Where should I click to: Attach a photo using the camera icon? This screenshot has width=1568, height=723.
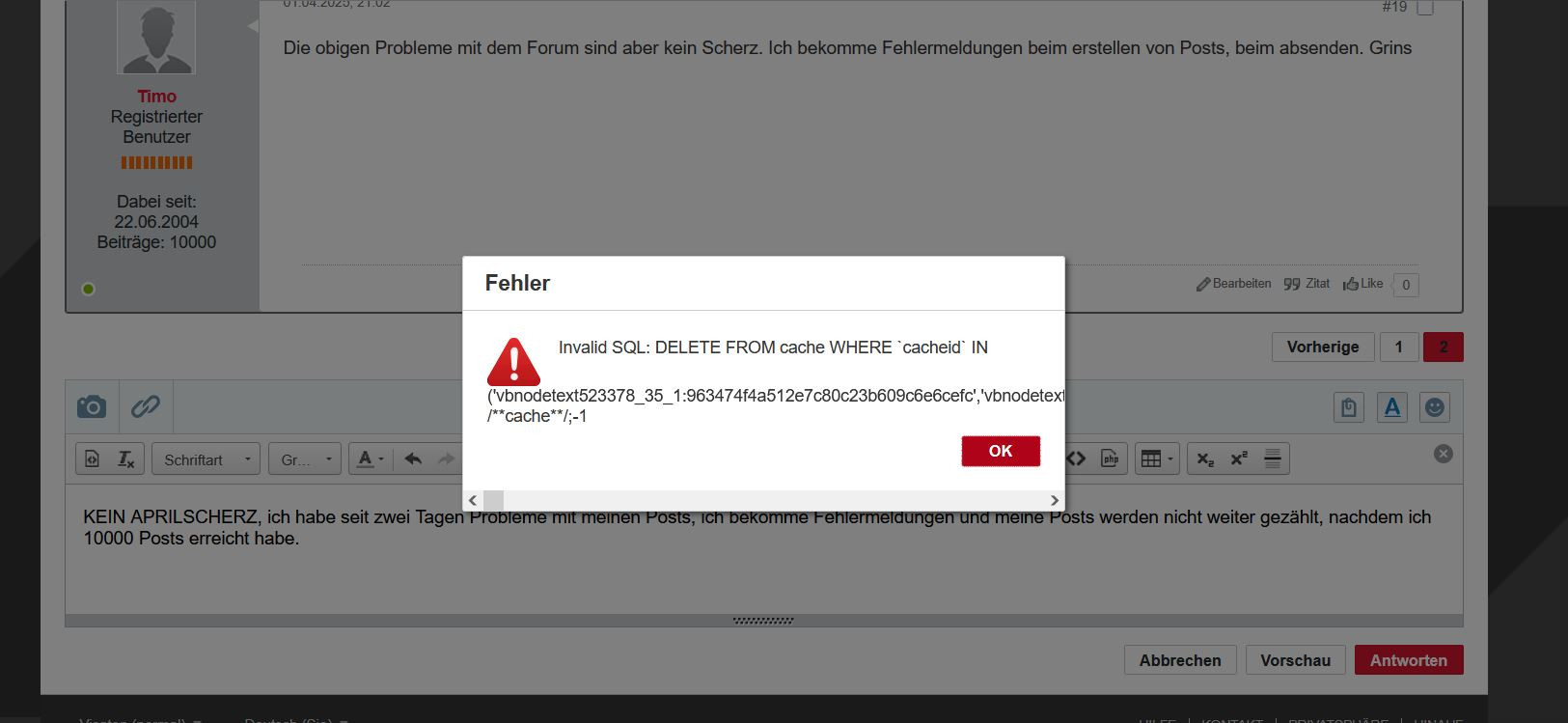coord(92,406)
